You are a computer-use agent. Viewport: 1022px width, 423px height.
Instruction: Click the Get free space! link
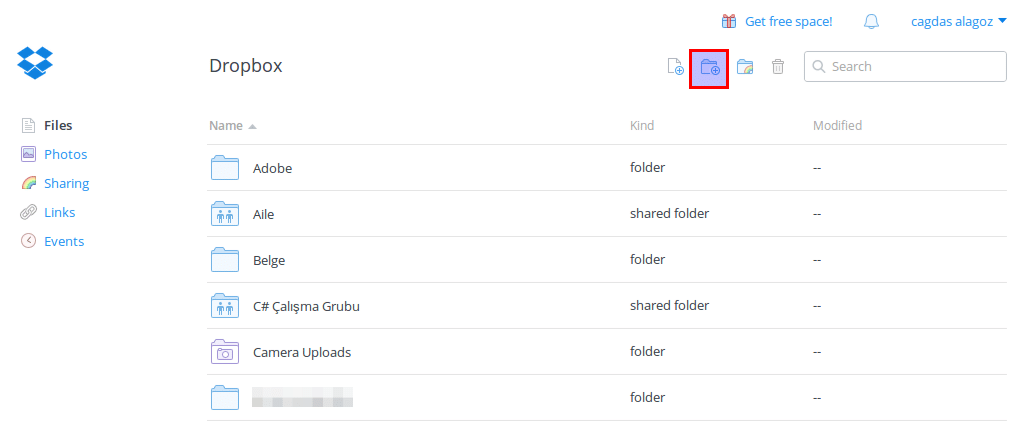789,22
